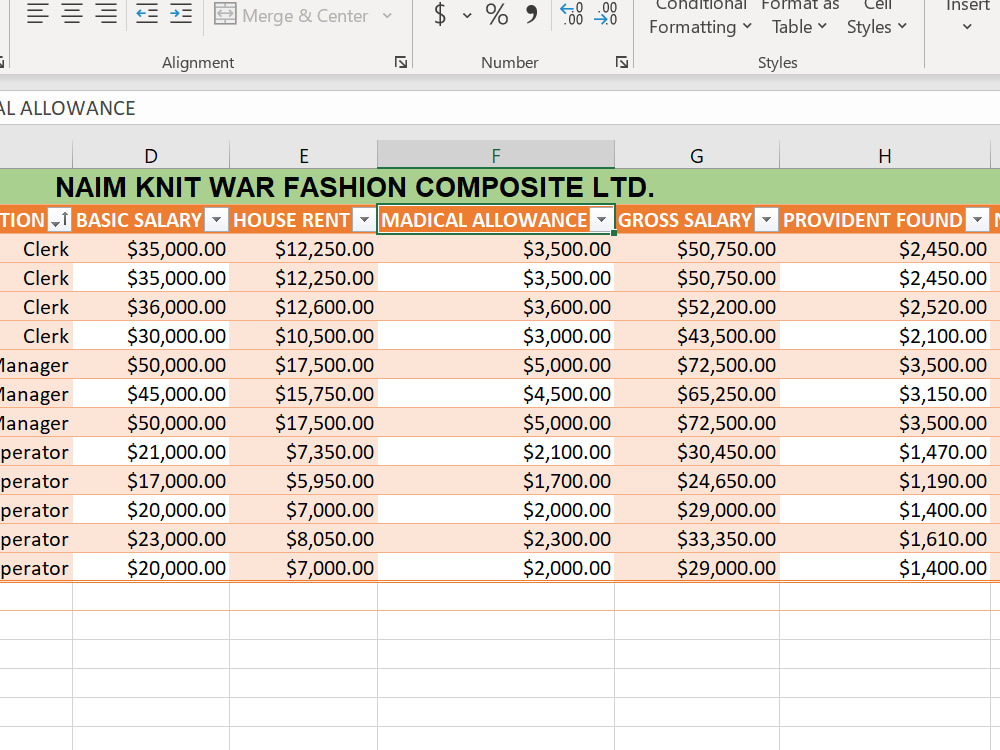Decrease Decimal places
Viewport: 1000px width, 750px height.
coord(605,14)
